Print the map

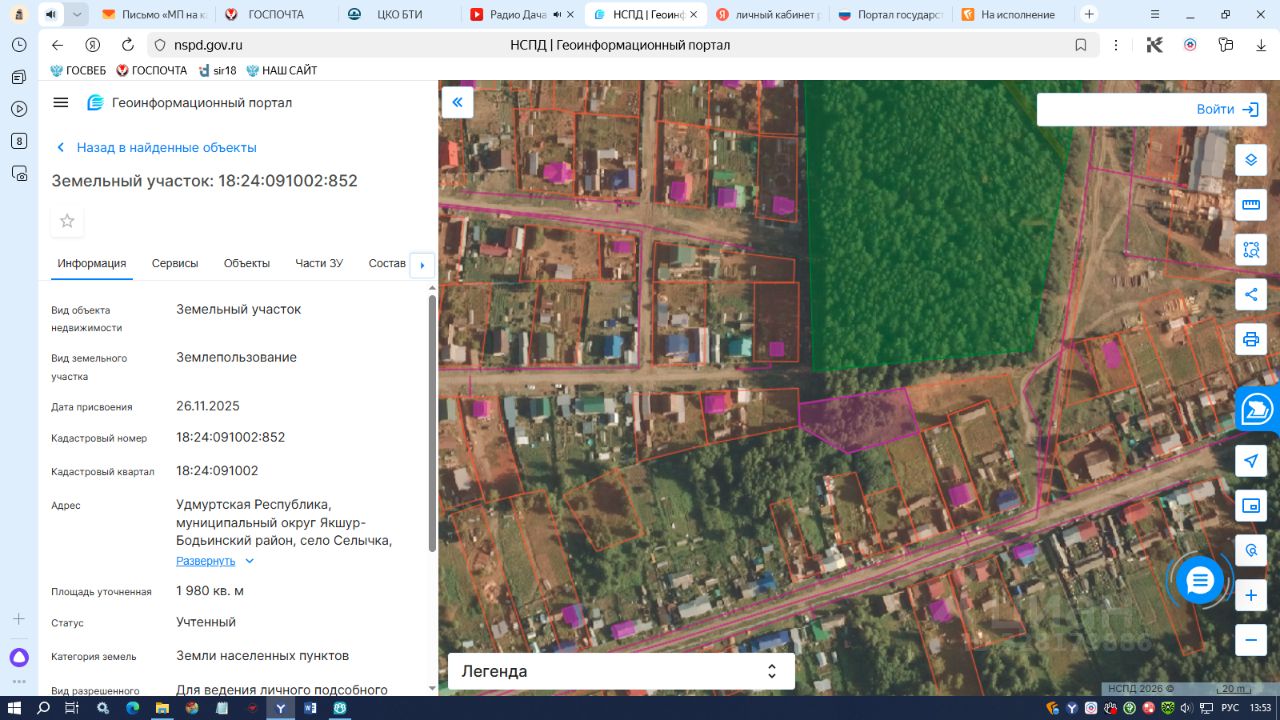click(1251, 339)
